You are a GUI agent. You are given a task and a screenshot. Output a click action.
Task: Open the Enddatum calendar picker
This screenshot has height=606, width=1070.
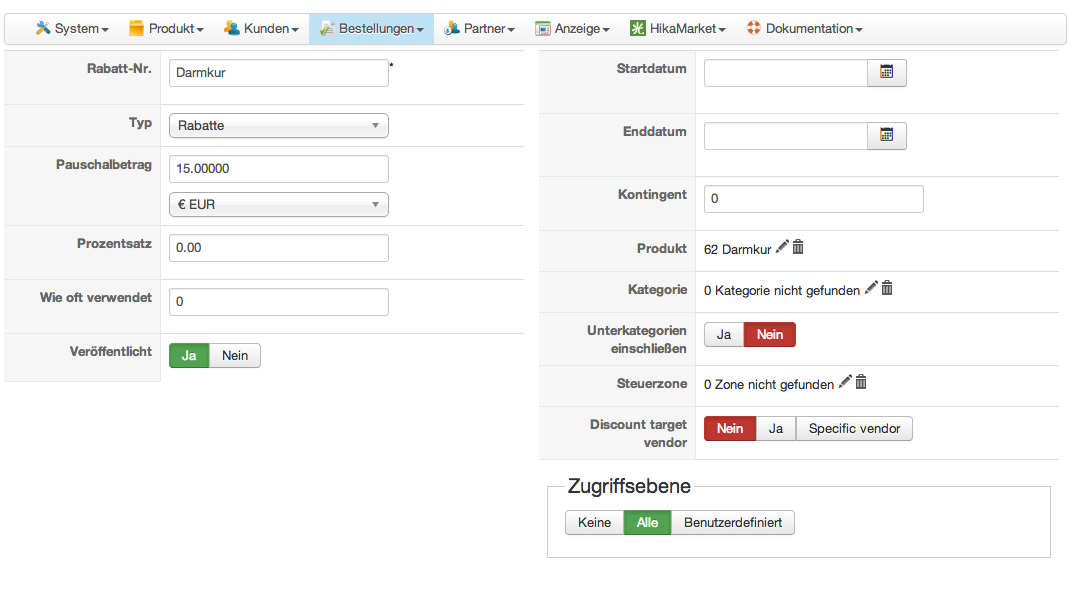pyautogui.click(x=886, y=136)
